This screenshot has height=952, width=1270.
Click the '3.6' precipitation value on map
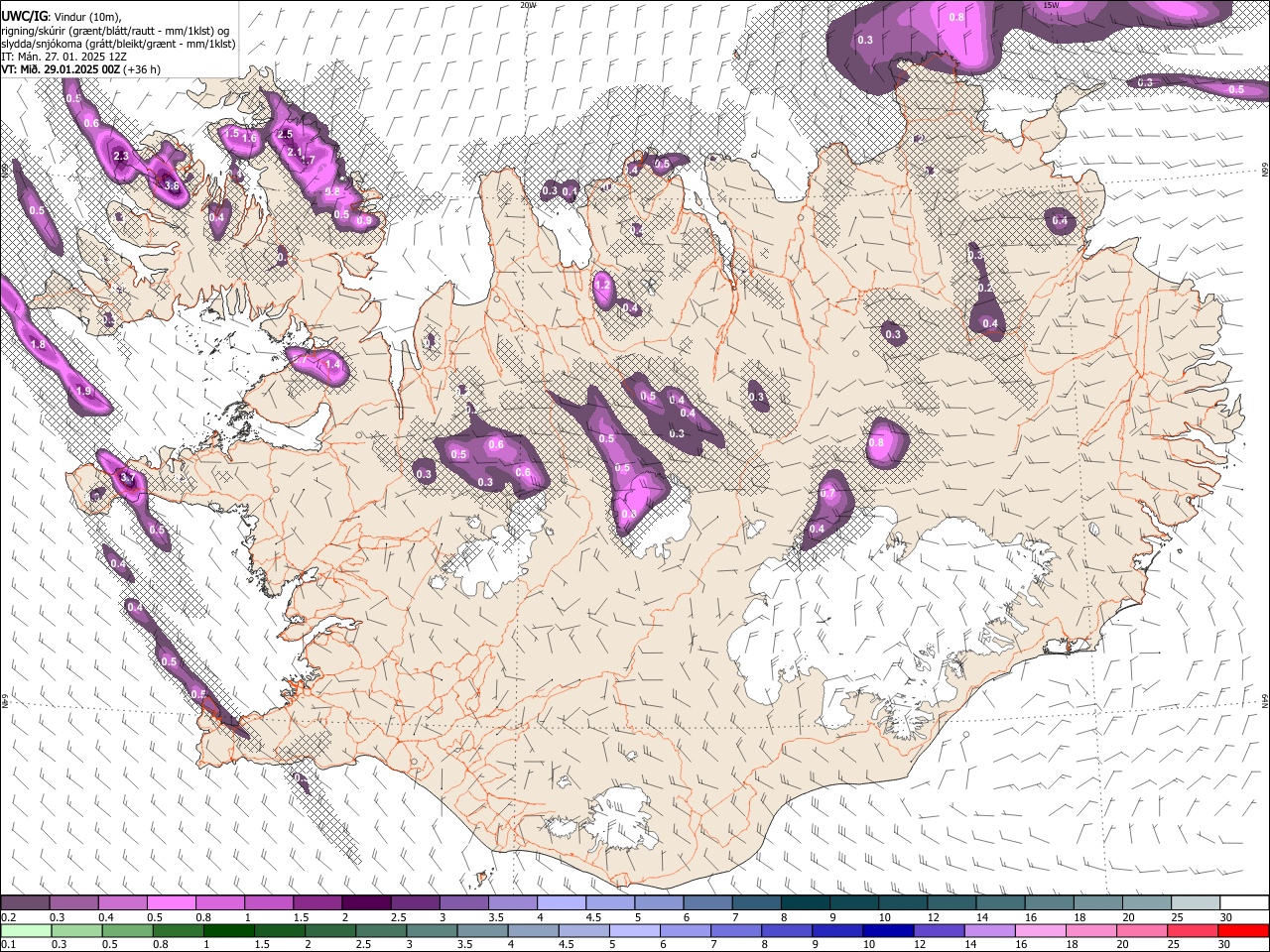172,185
